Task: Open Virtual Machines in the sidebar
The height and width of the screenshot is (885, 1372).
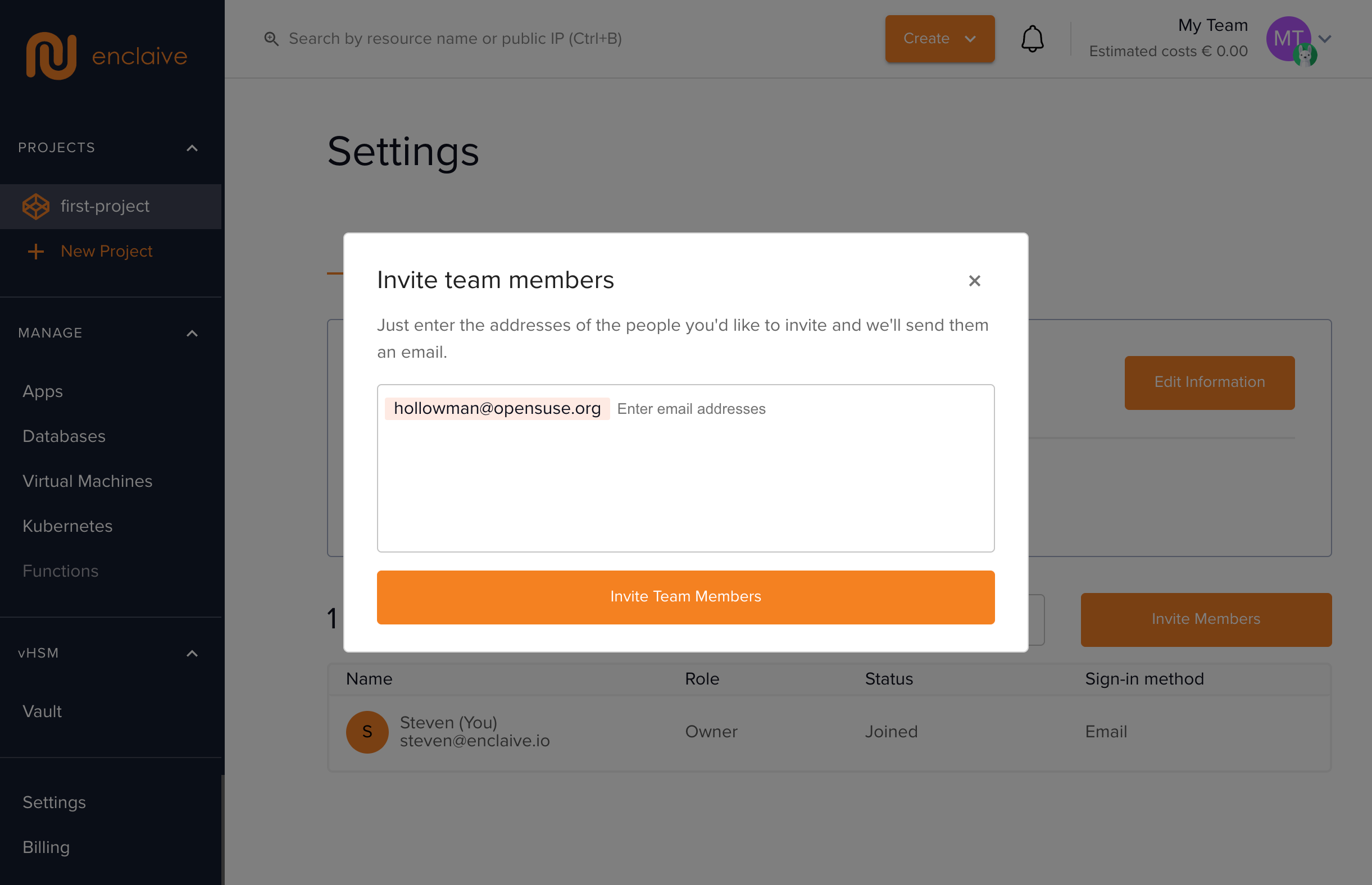Action: pyautogui.click(x=88, y=481)
